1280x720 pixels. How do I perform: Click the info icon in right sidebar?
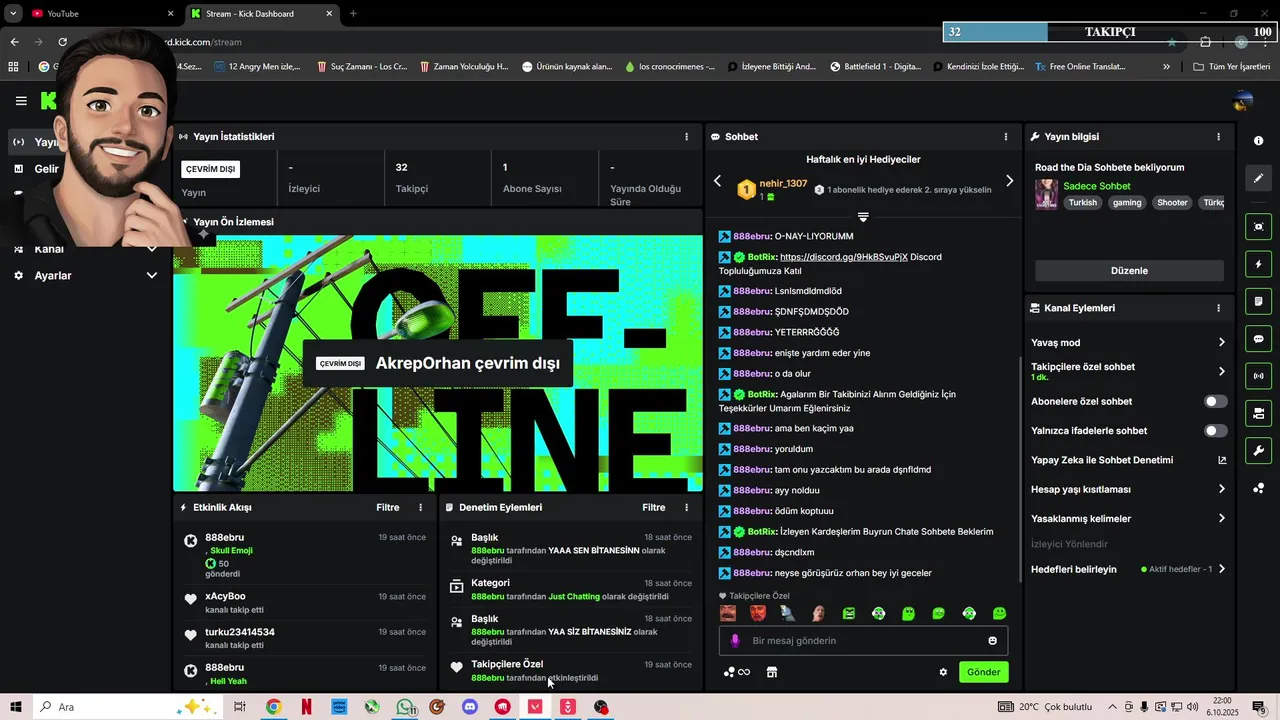click(x=1259, y=141)
